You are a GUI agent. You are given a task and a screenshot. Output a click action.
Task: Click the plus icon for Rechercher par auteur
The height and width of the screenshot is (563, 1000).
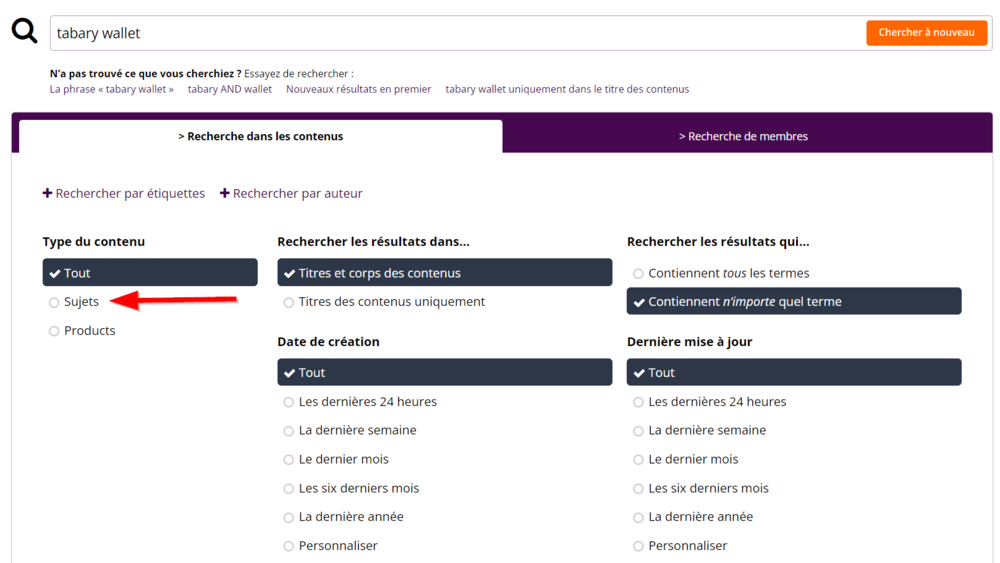[x=225, y=193]
